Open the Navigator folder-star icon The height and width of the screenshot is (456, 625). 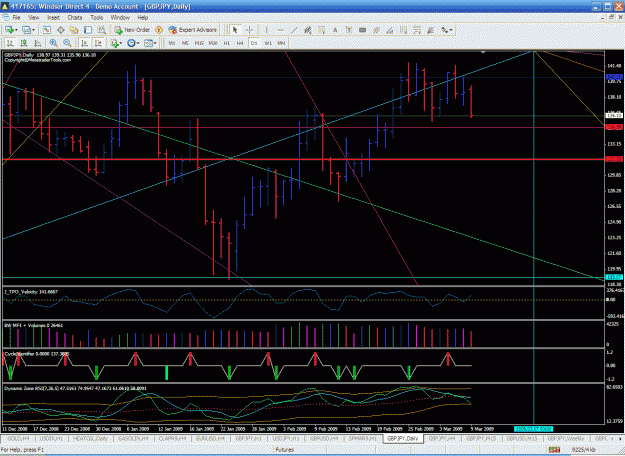click(74, 30)
